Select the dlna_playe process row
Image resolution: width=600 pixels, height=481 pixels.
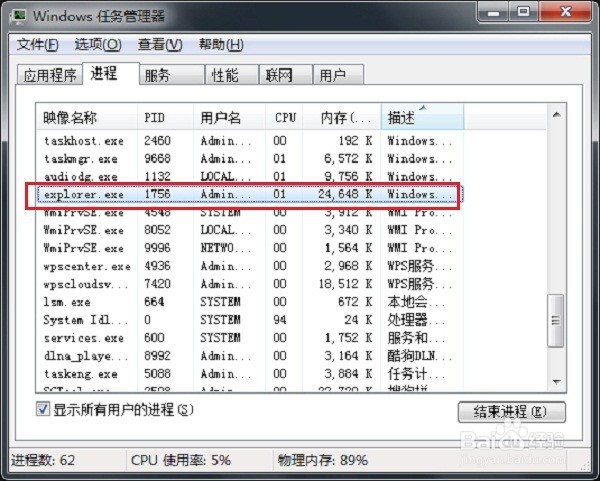pyautogui.click(x=249, y=356)
